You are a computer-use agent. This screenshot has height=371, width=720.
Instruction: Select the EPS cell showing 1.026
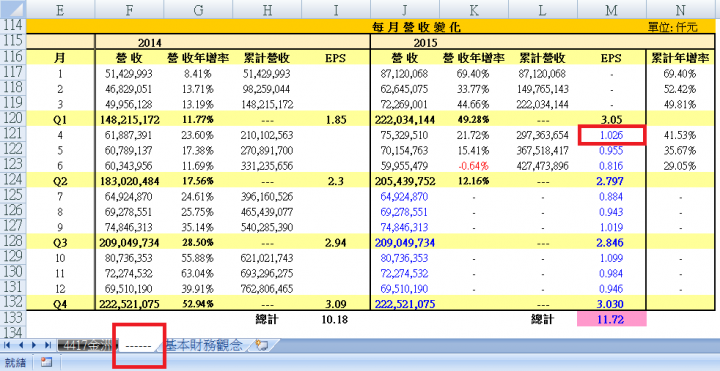(611, 135)
